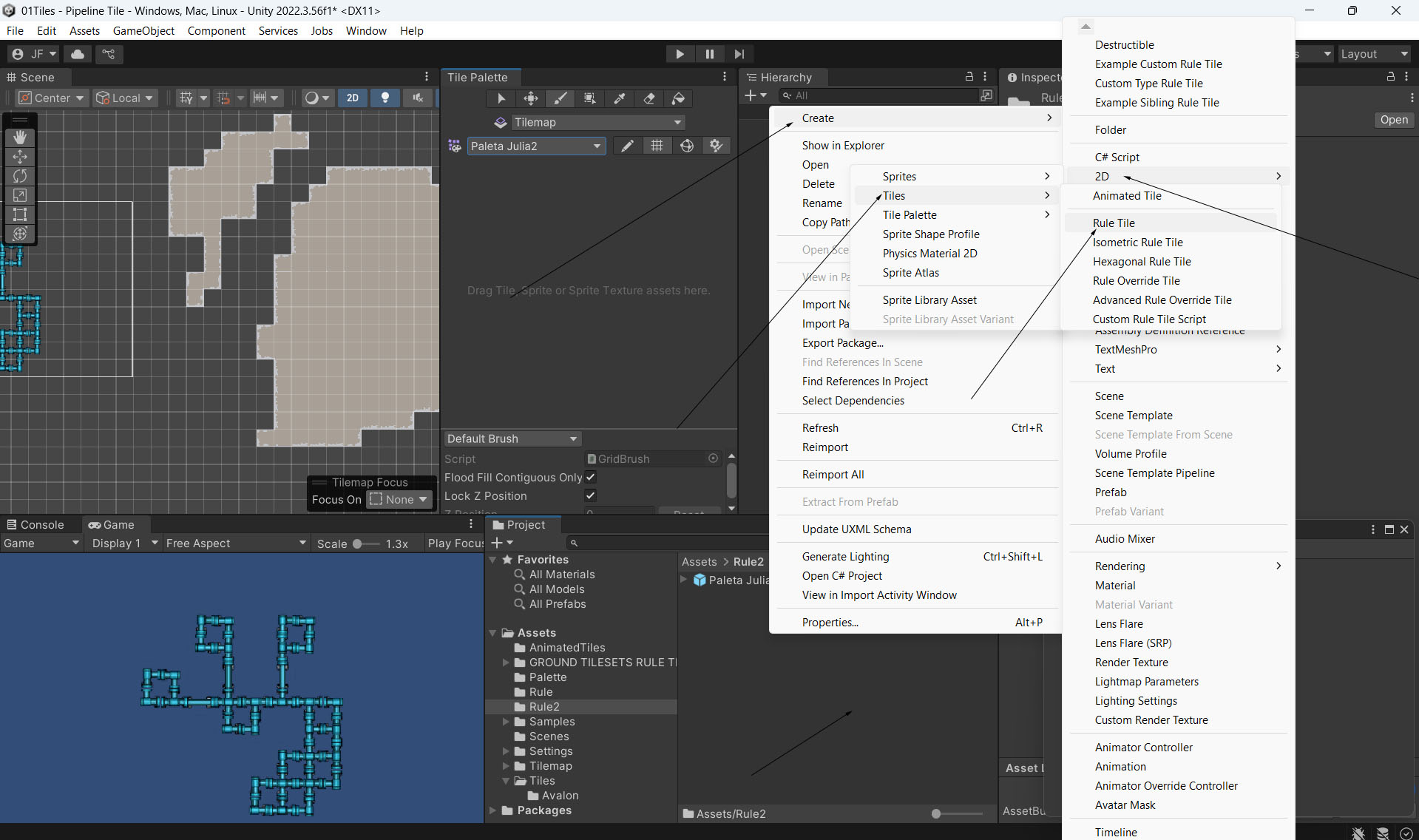Select the Hand view tool in Scene

(20, 138)
